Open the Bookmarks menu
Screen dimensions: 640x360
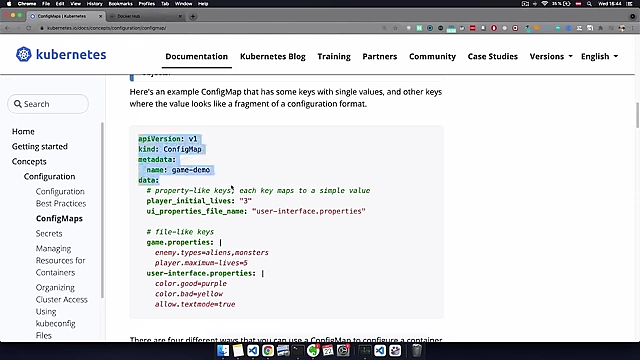(120, 4)
